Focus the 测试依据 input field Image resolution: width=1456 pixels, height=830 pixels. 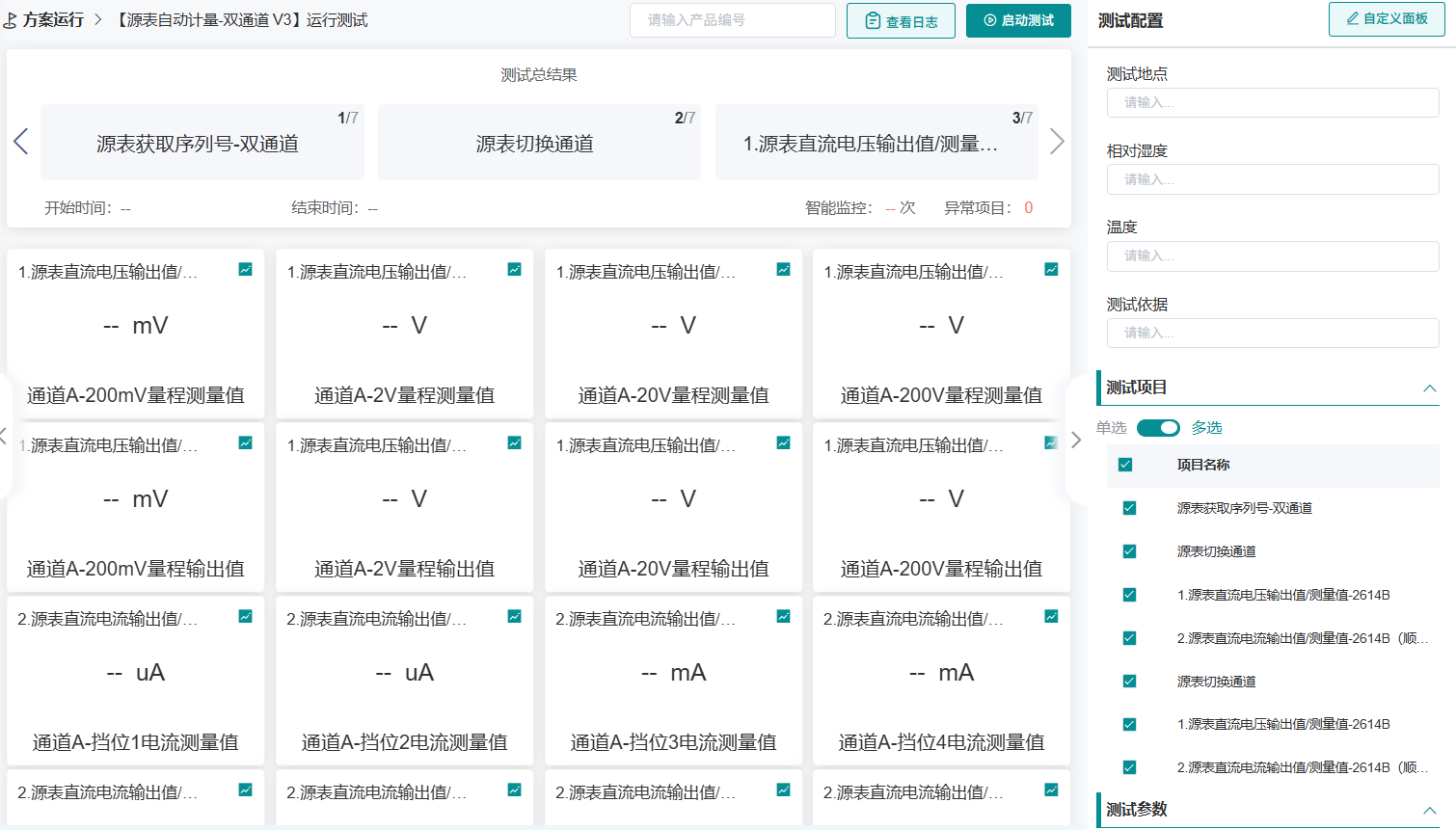1273,333
